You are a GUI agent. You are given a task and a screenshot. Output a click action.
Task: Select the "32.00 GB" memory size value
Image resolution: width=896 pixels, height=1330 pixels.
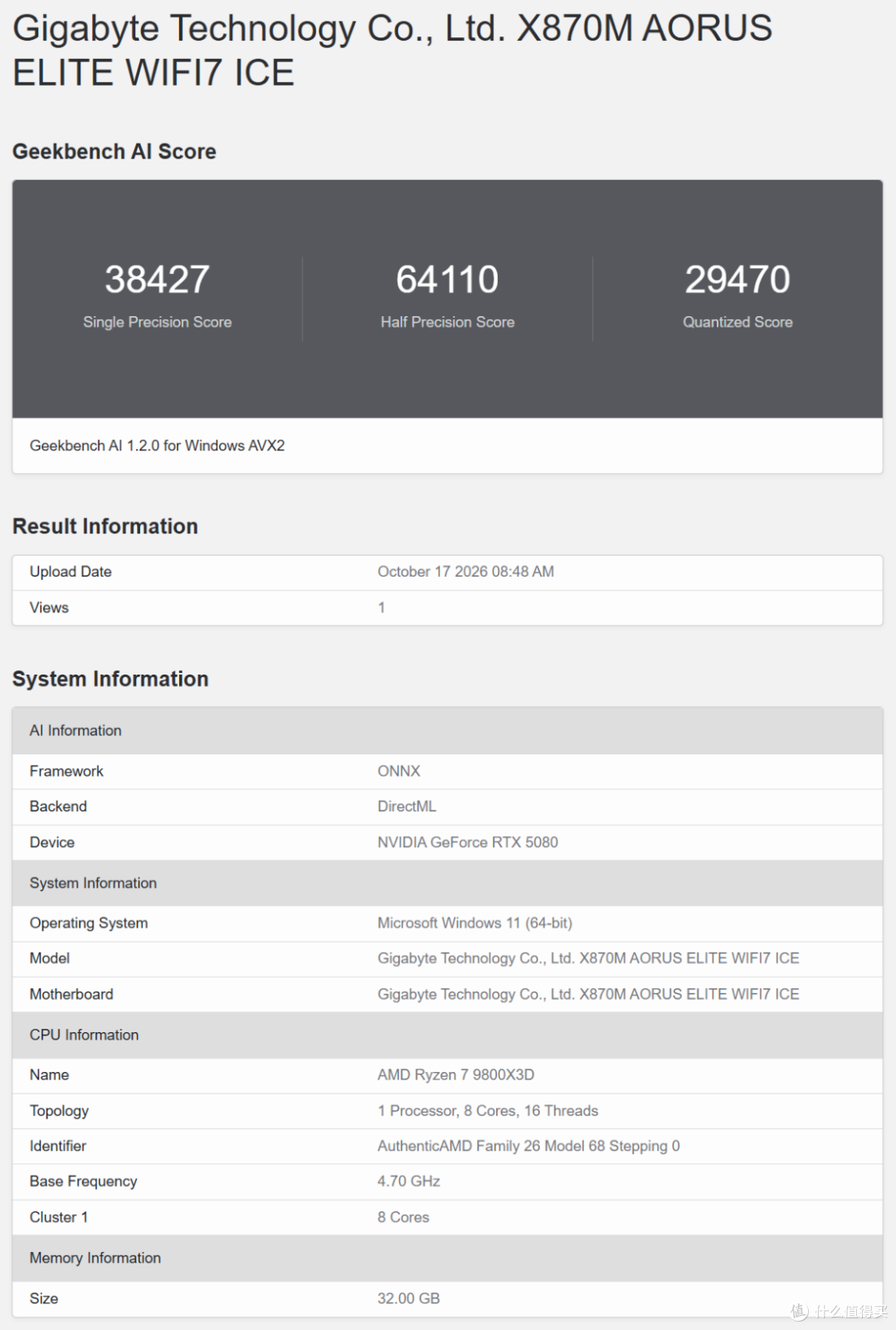(409, 1298)
